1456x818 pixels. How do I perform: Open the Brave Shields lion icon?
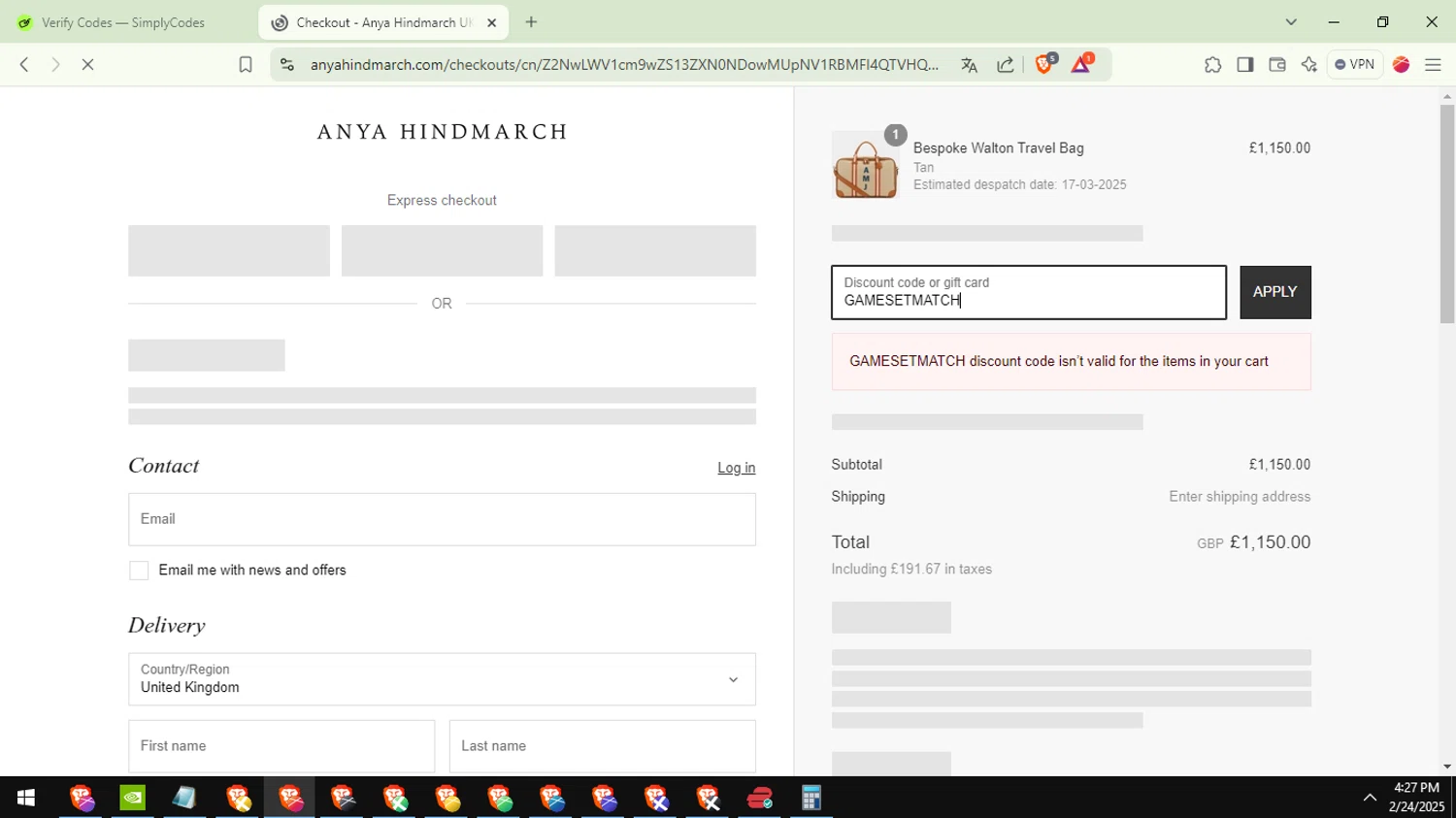[1045, 64]
